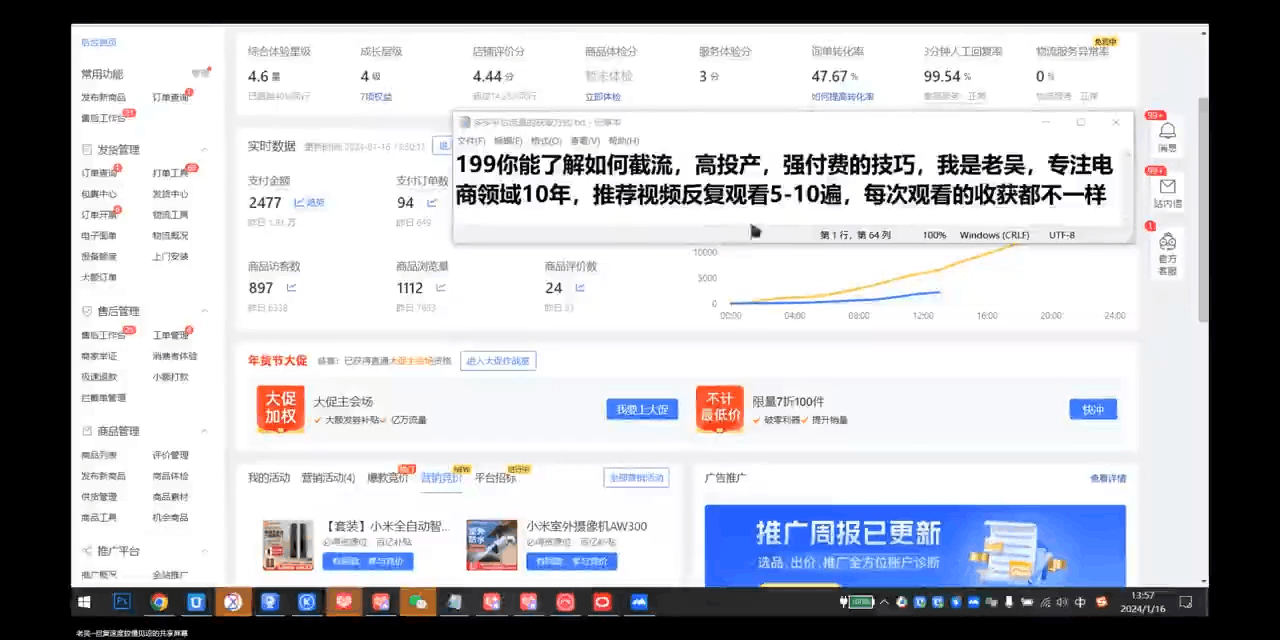Show hidden system tray icons arrow
Viewport: 1280px width, 640px height.
click(886, 602)
